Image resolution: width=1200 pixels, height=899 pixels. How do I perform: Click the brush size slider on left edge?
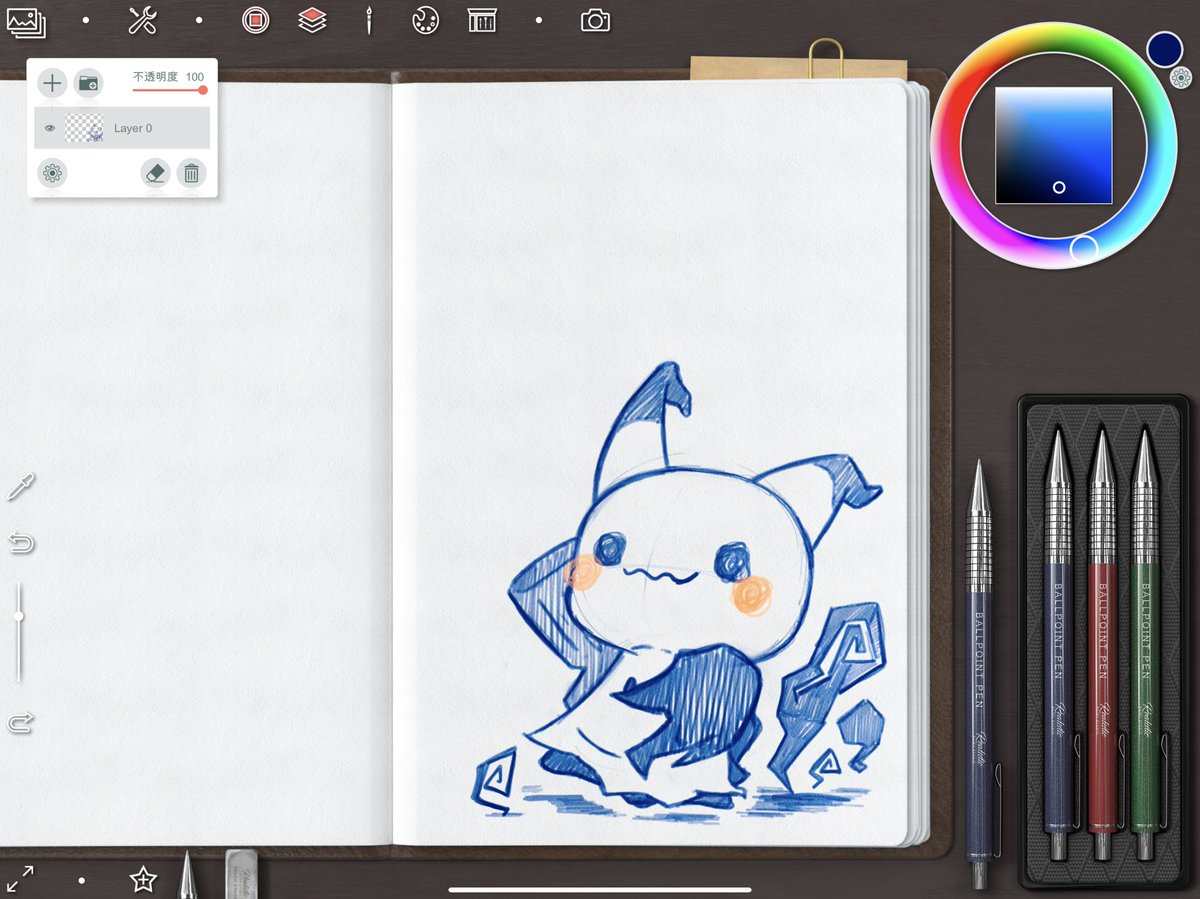coord(19,633)
